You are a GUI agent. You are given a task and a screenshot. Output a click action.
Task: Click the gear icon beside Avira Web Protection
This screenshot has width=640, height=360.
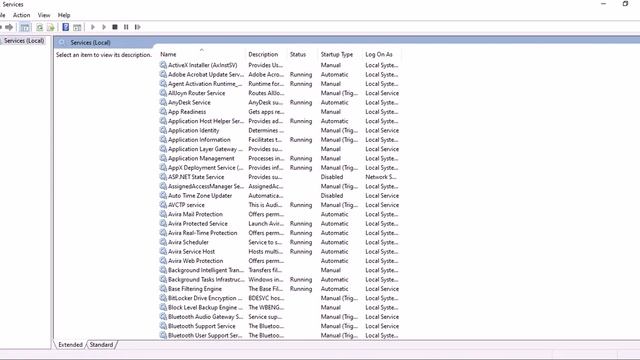163,260
